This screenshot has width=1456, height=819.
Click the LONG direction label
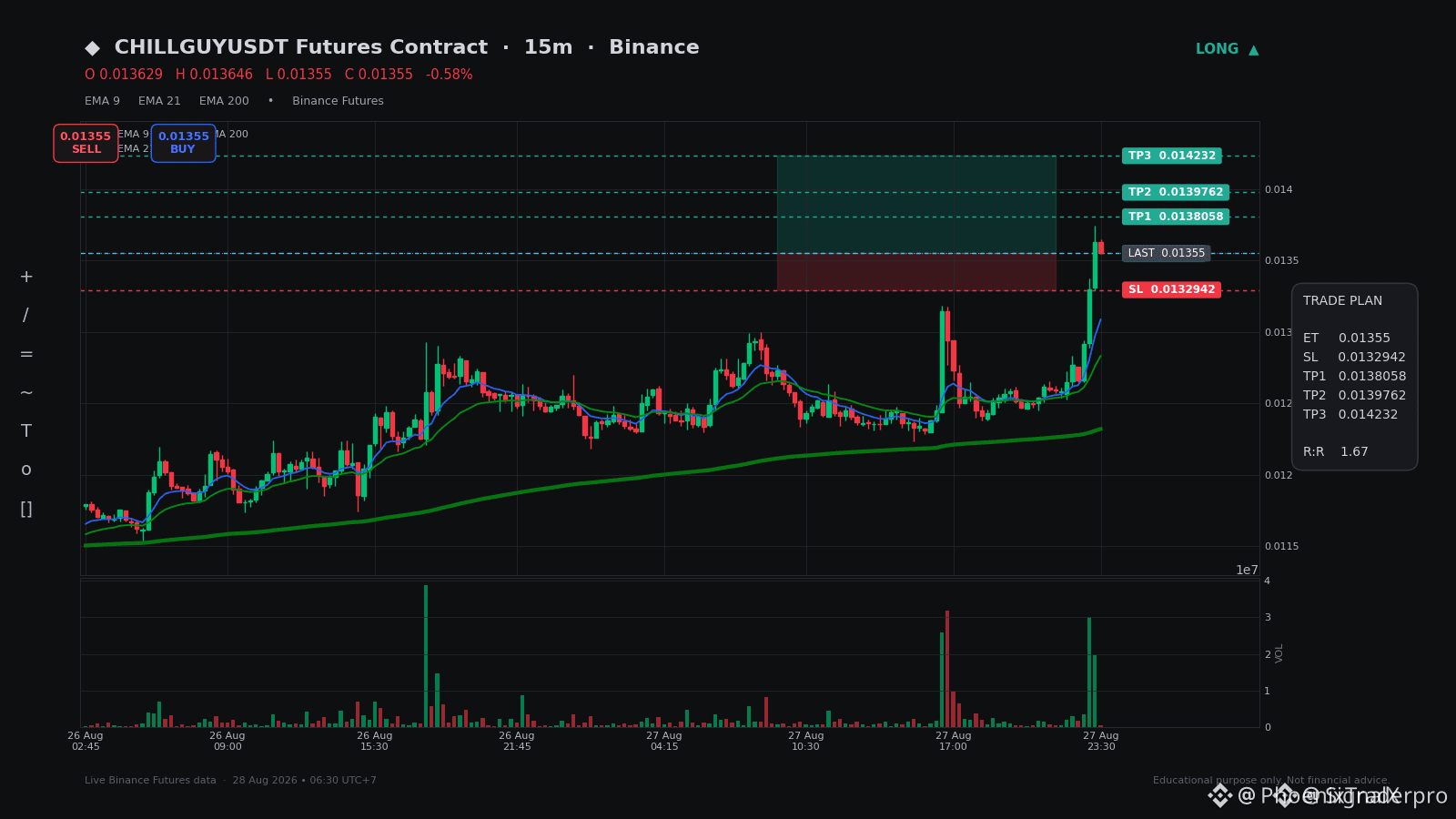pyautogui.click(x=1217, y=49)
